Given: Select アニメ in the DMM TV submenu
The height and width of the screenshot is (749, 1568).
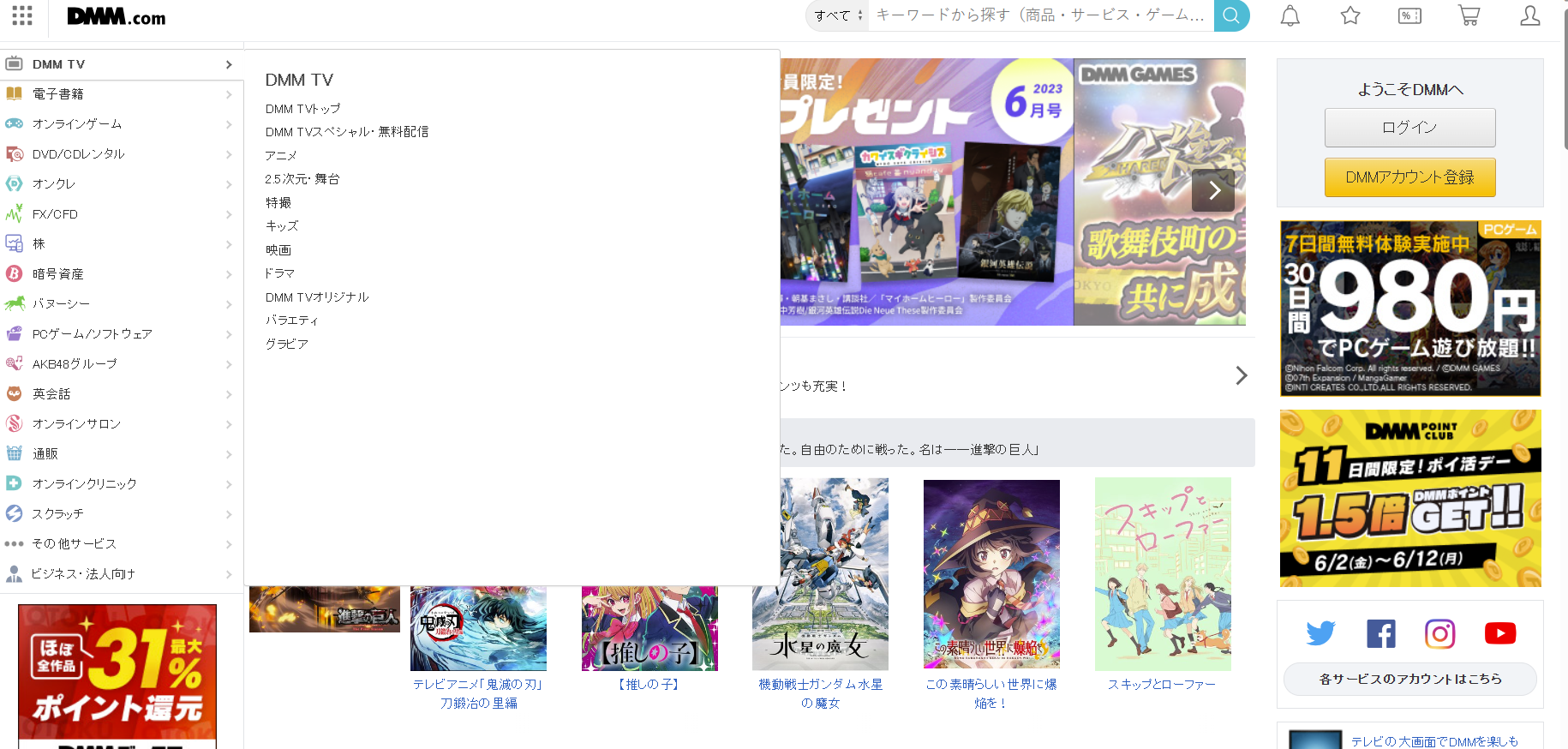Looking at the screenshot, I should click(x=281, y=155).
